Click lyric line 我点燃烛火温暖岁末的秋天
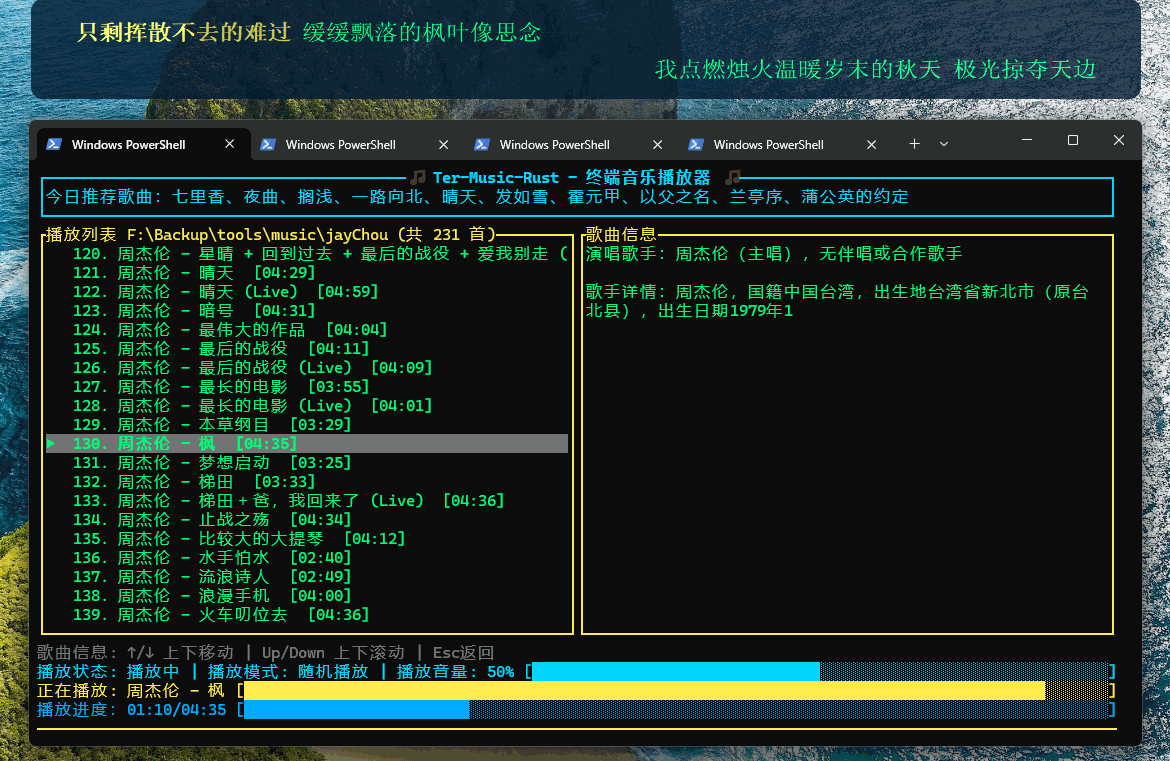 click(x=798, y=69)
